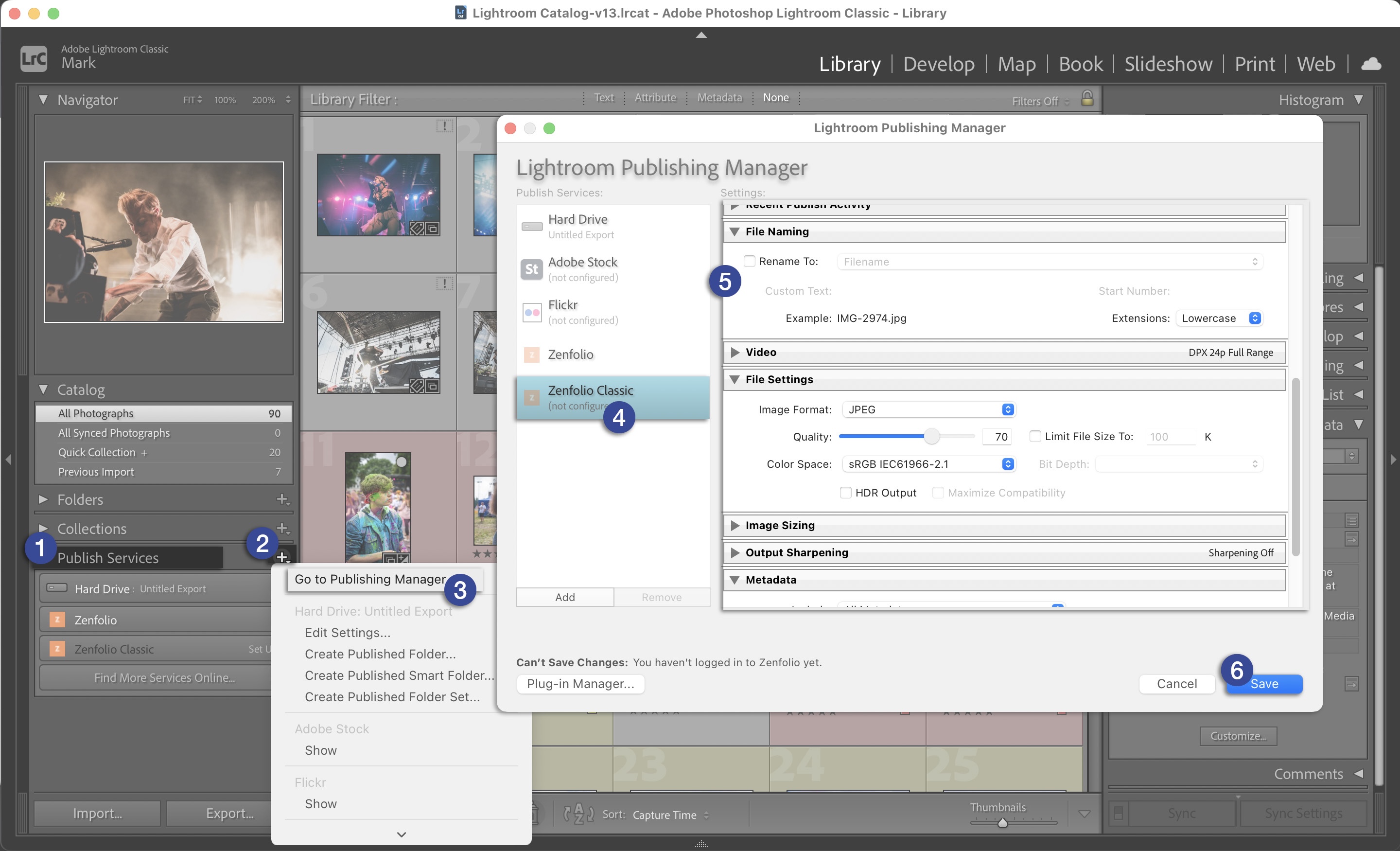Viewport: 1400px width, 851px height.
Task: Choose Go to Publishing Manager menu item
Action: [370, 579]
